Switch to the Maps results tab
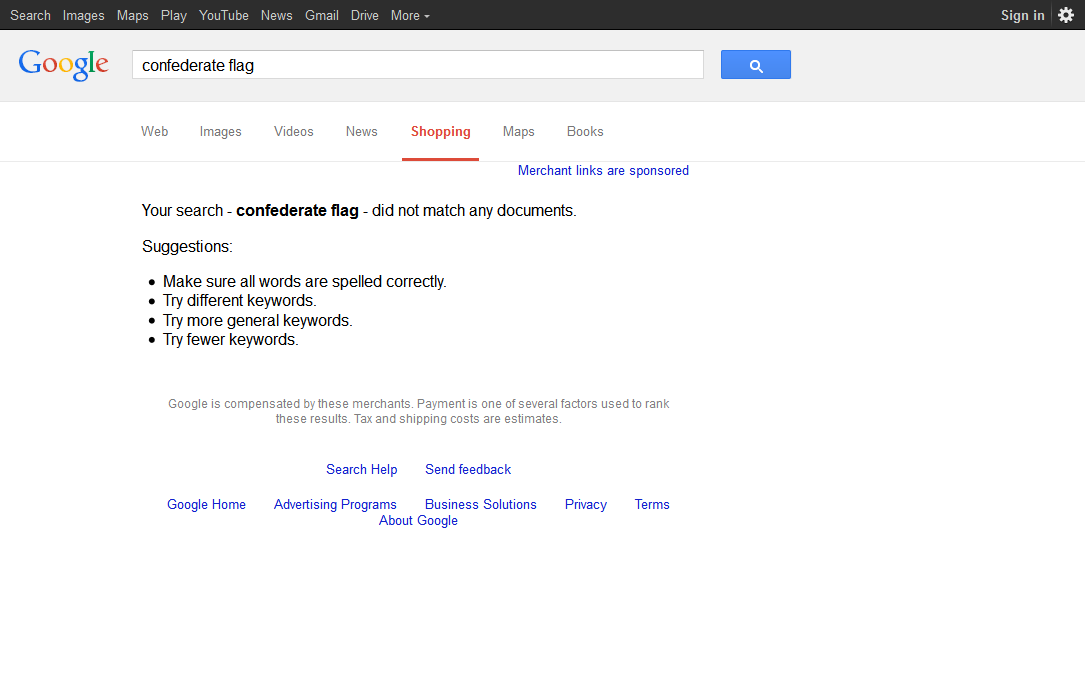Image resolution: width=1085 pixels, height=698 pixels. (519, 131)
